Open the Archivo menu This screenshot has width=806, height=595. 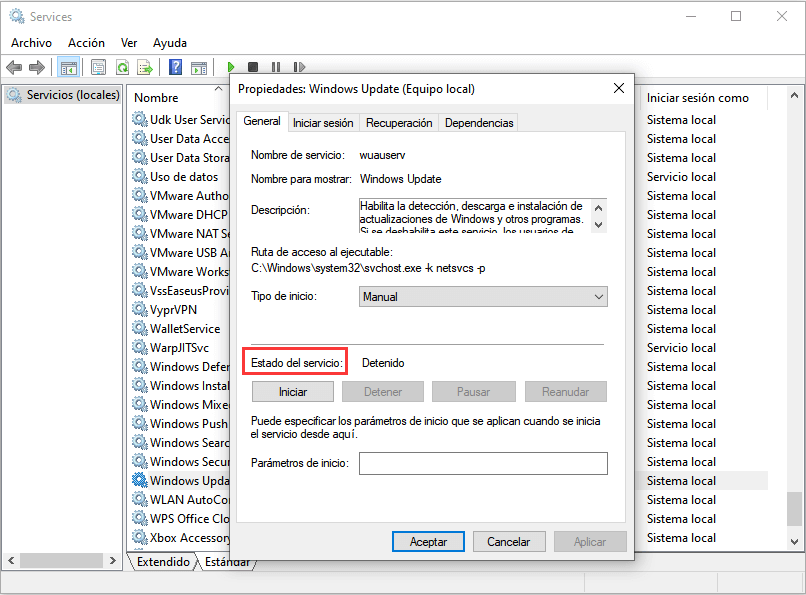[x=31, y=43]
